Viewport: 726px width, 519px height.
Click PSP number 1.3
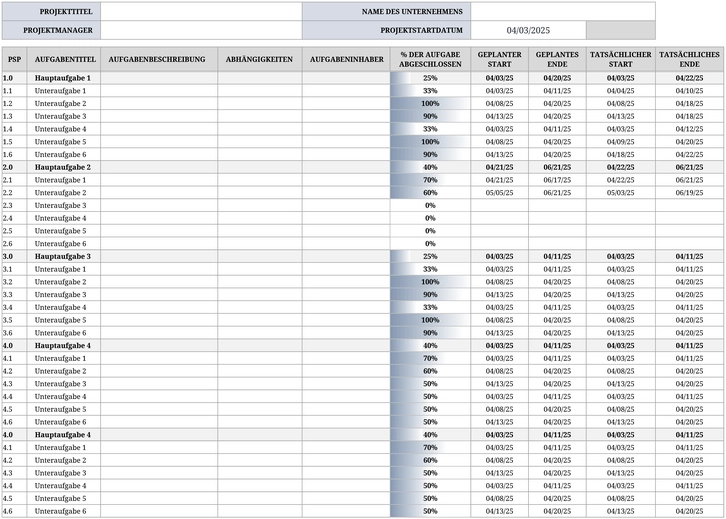click(14, 116)
